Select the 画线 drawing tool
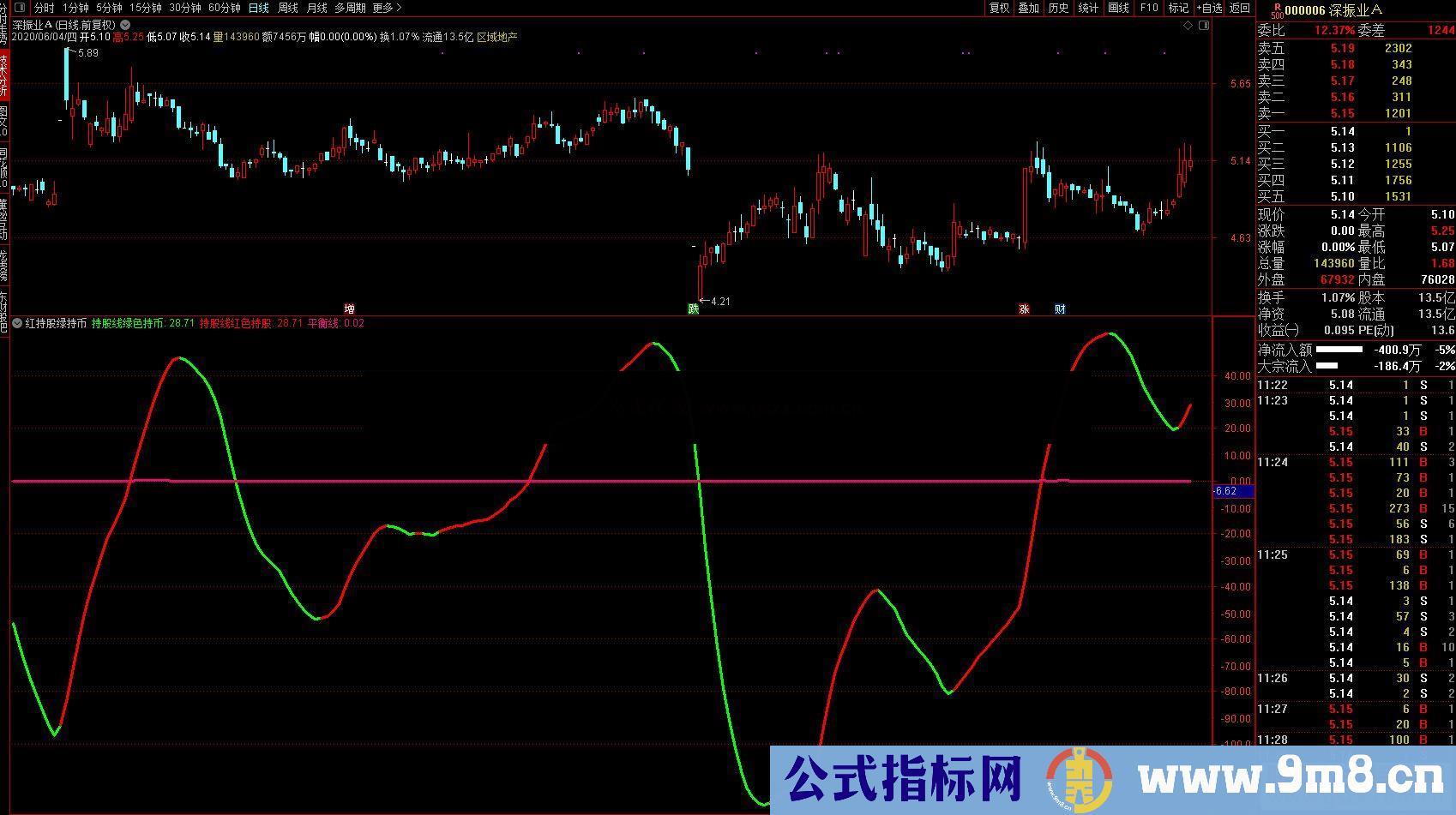The width and height of the screenshot is (1456, 815). pyautogui.click(x=1119, y=7)
